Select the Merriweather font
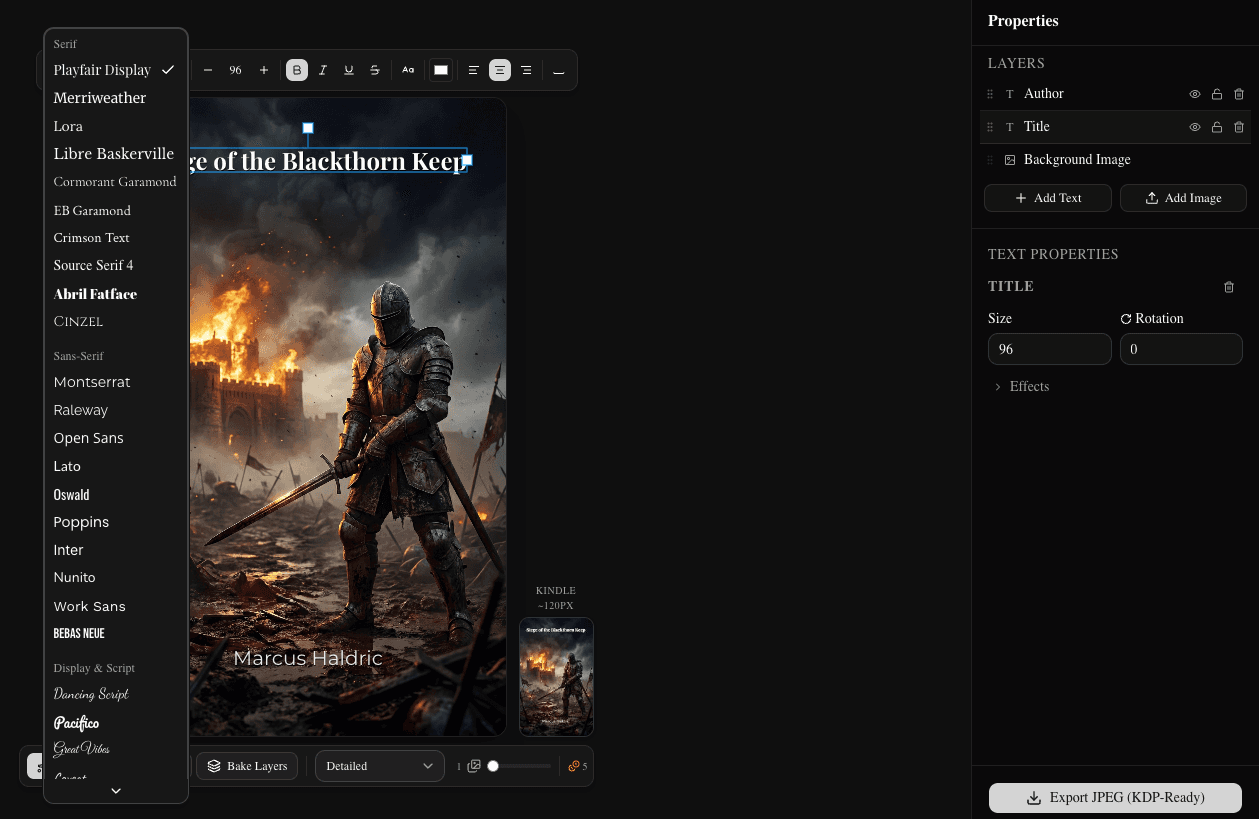1259x819 pixels. tap(99, 97)
